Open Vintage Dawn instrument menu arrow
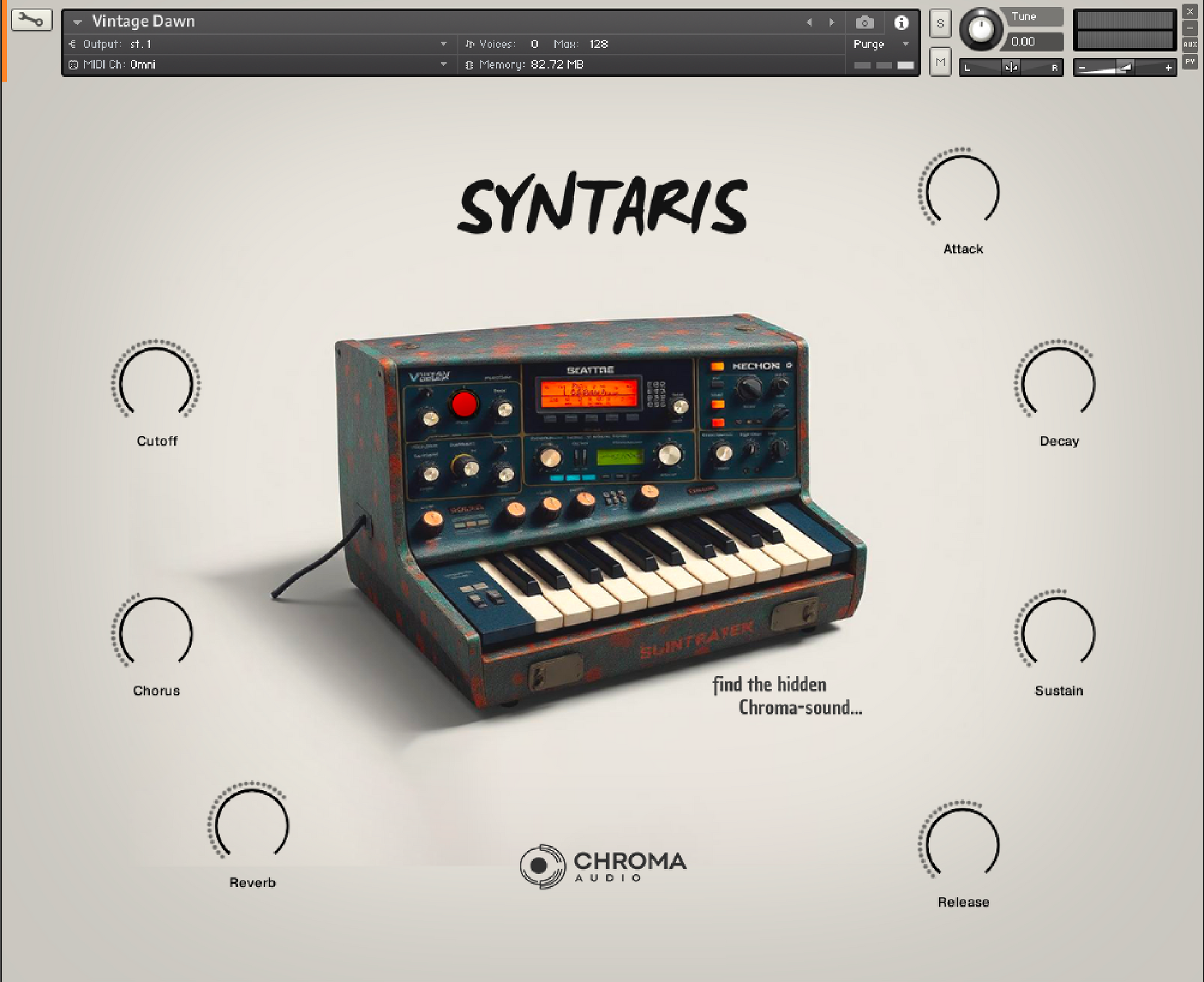1204x982 pixels. point(77,22)
